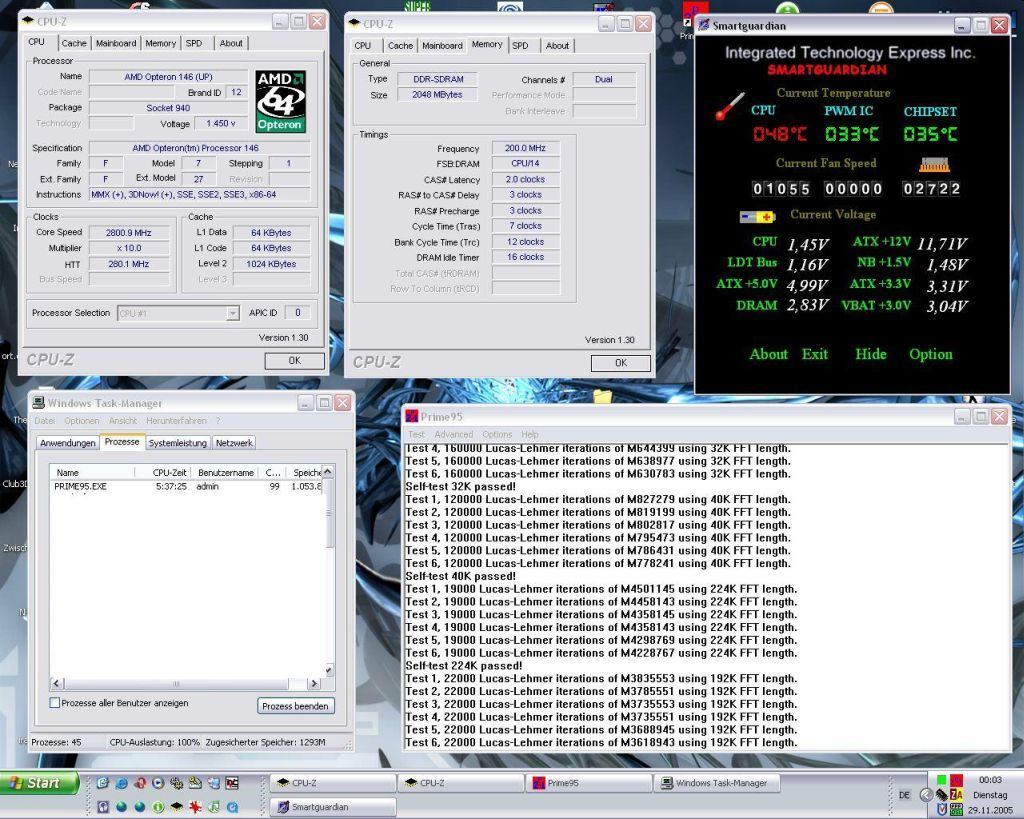Click the Core Speed value 2800.9 MHz
This screenshot has height=819, width=1024.
(x=129, y=233)
